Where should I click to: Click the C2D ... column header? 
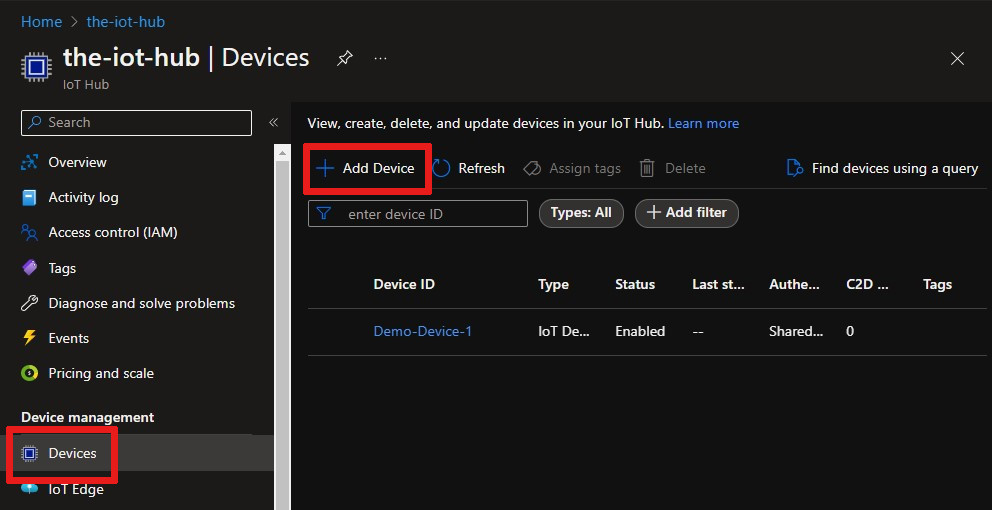pyautogui.click(x=867, y=285)
